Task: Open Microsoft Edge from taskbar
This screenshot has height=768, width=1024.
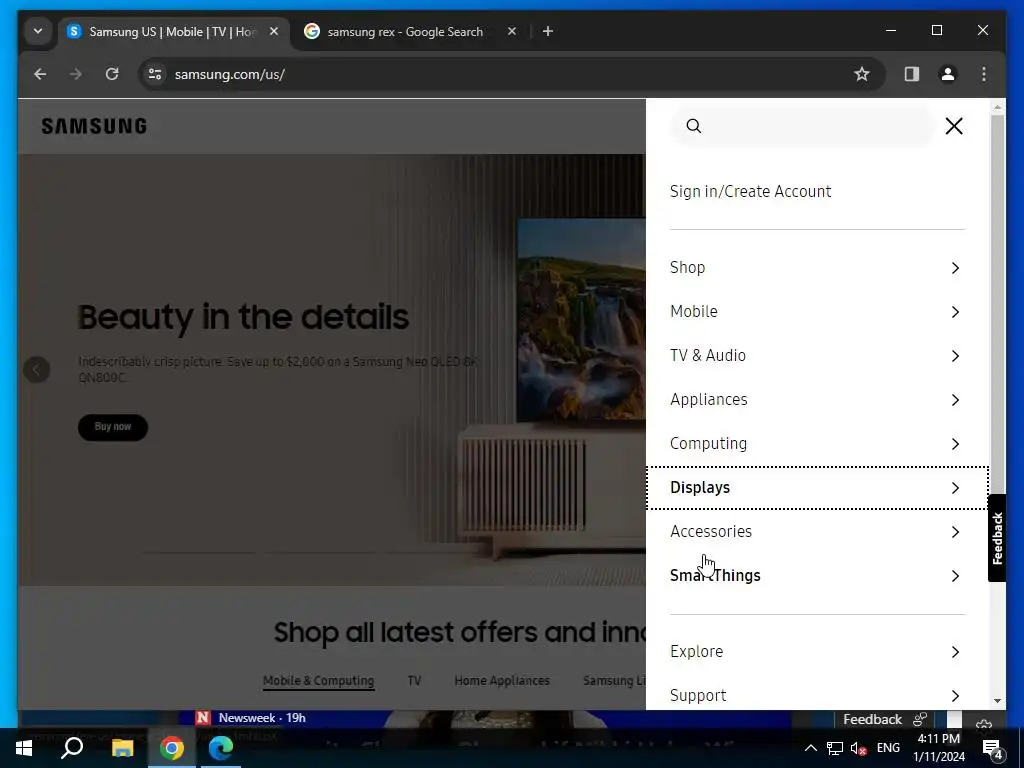Action: tap(221, 748)
